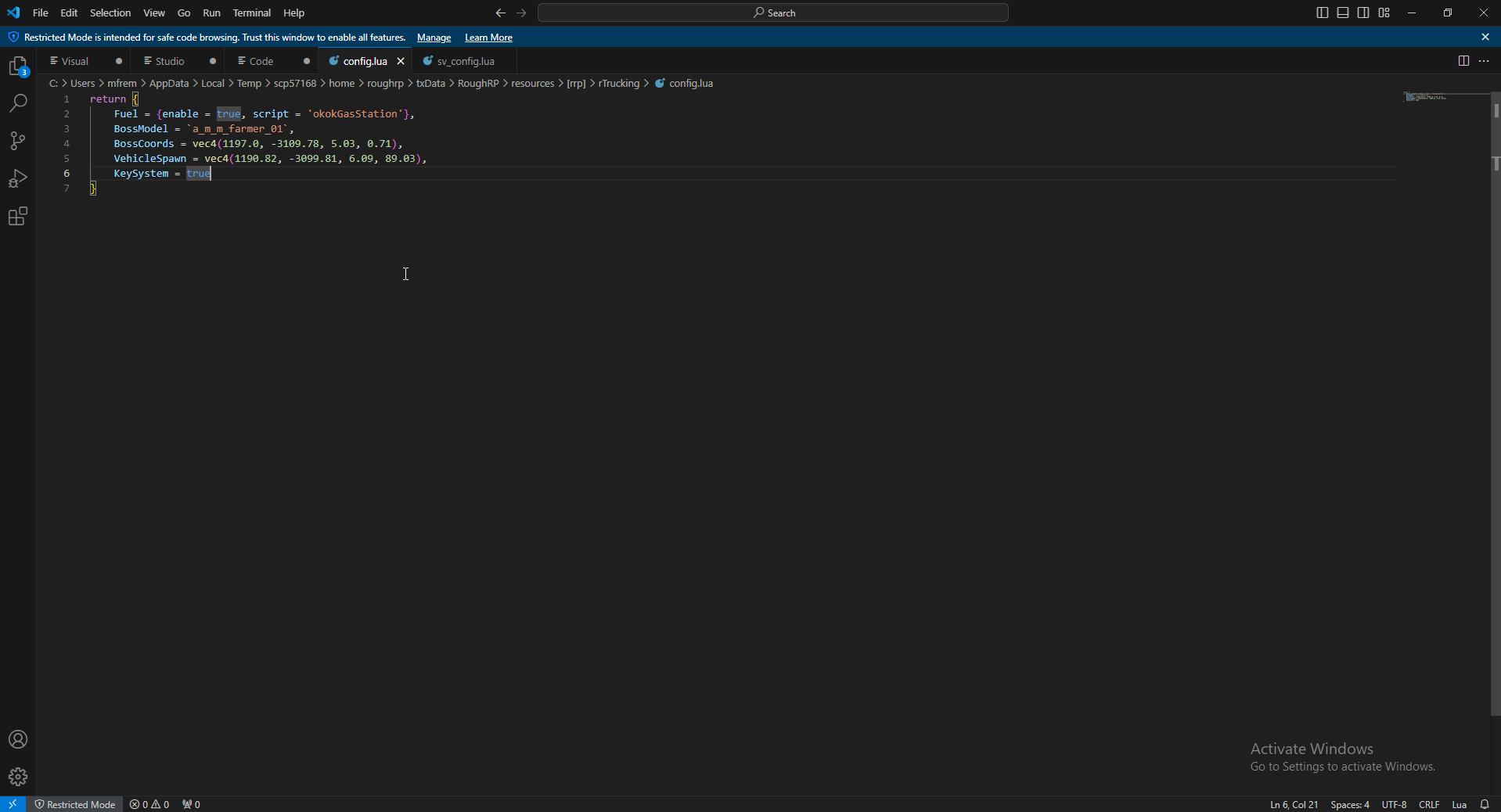1501x812 pixels.
Task: Open the resources breadcrumb dropdown
Action: click(x=532, y=83)
